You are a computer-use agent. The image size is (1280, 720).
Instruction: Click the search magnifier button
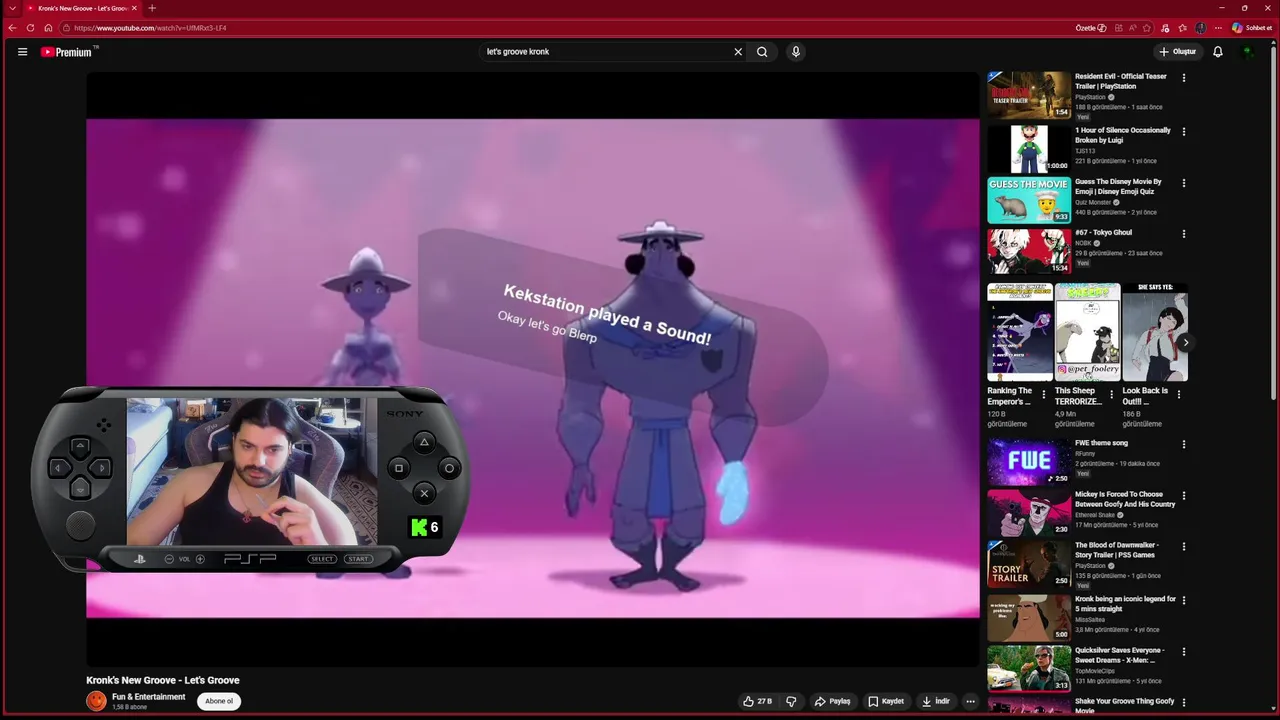[762, 52]
